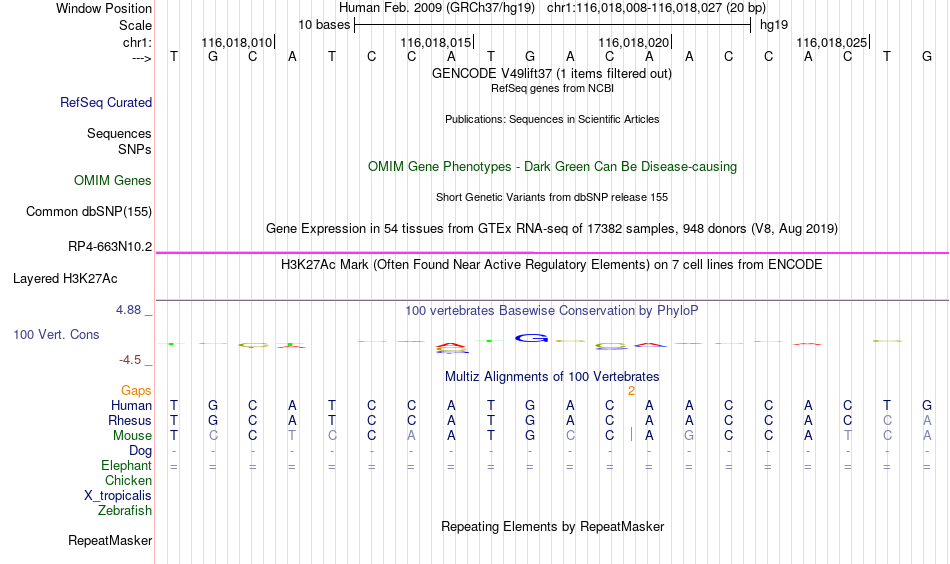Click the ---> sequence direction arrow
950x564 pixels.
click(x=141, y=59)
